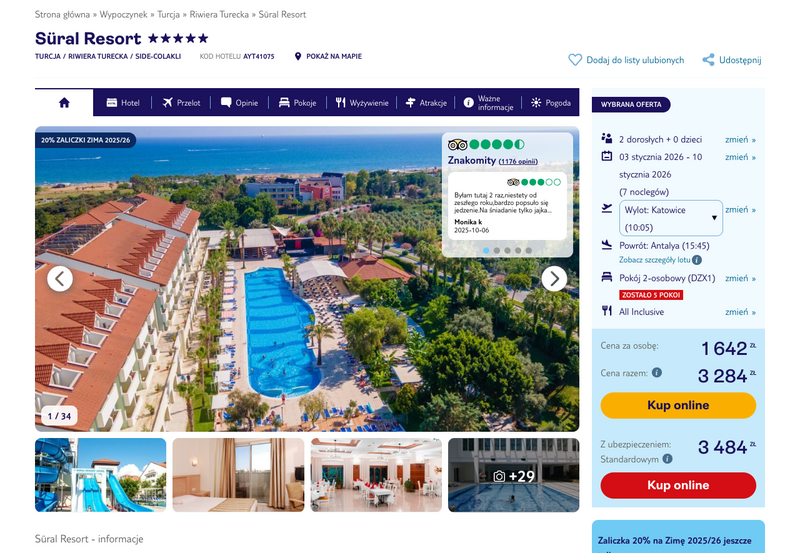Click info icon by Zobacz szczegóły lotu
The width and height of the screenshot is (800, 553).
pos(697,260)
